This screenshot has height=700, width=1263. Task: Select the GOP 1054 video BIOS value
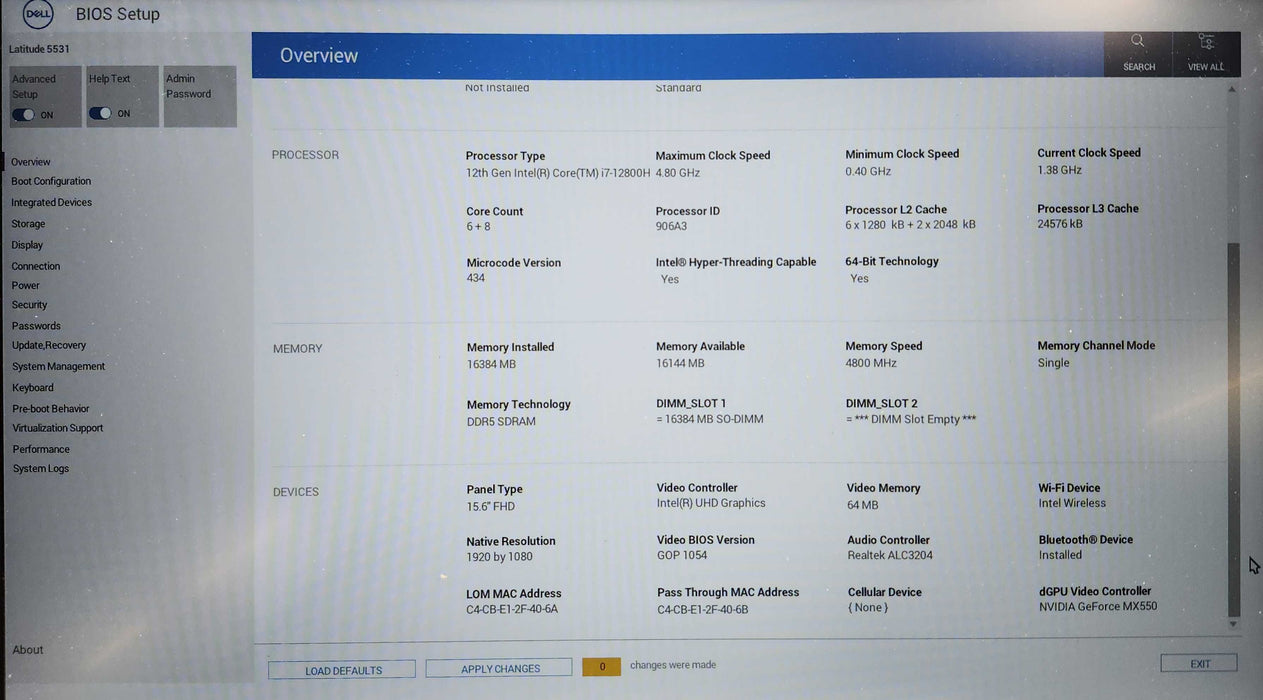click(x=682, y=555)
